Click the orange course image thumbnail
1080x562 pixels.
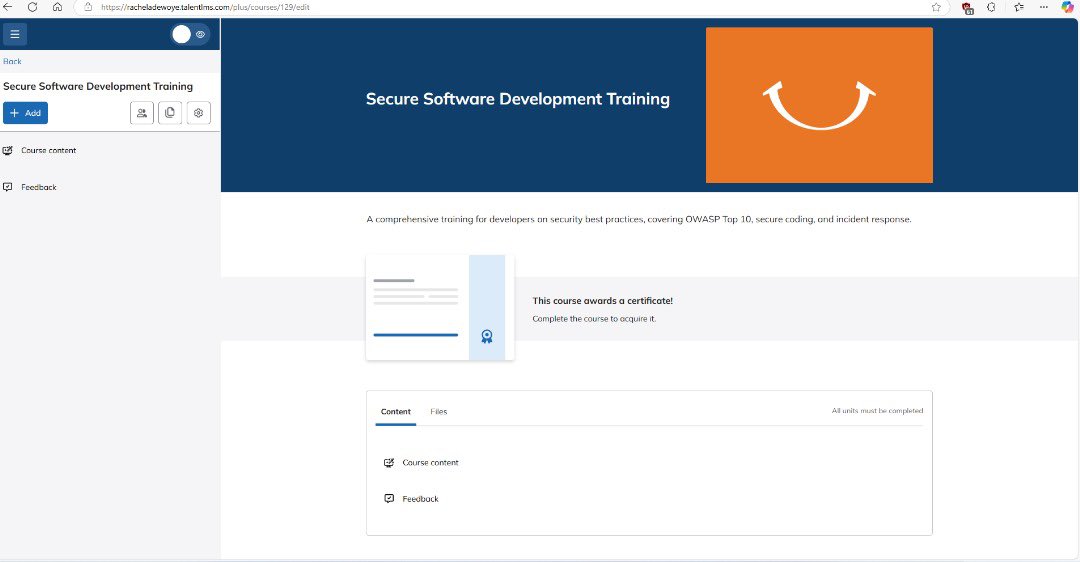tap(819, 105)
